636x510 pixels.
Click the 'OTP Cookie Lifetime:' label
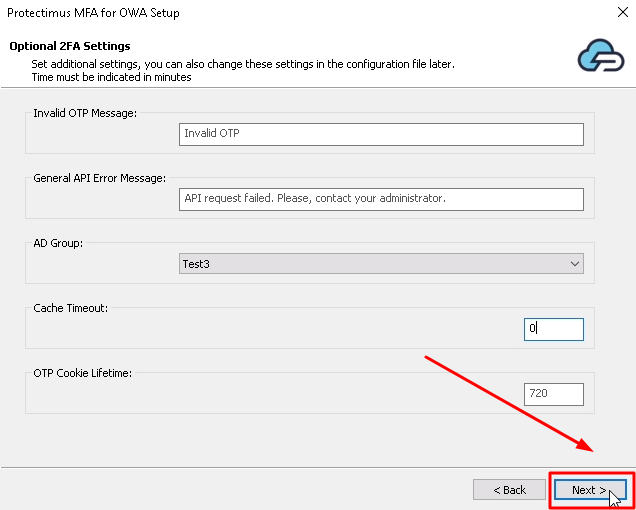(82, 373)
